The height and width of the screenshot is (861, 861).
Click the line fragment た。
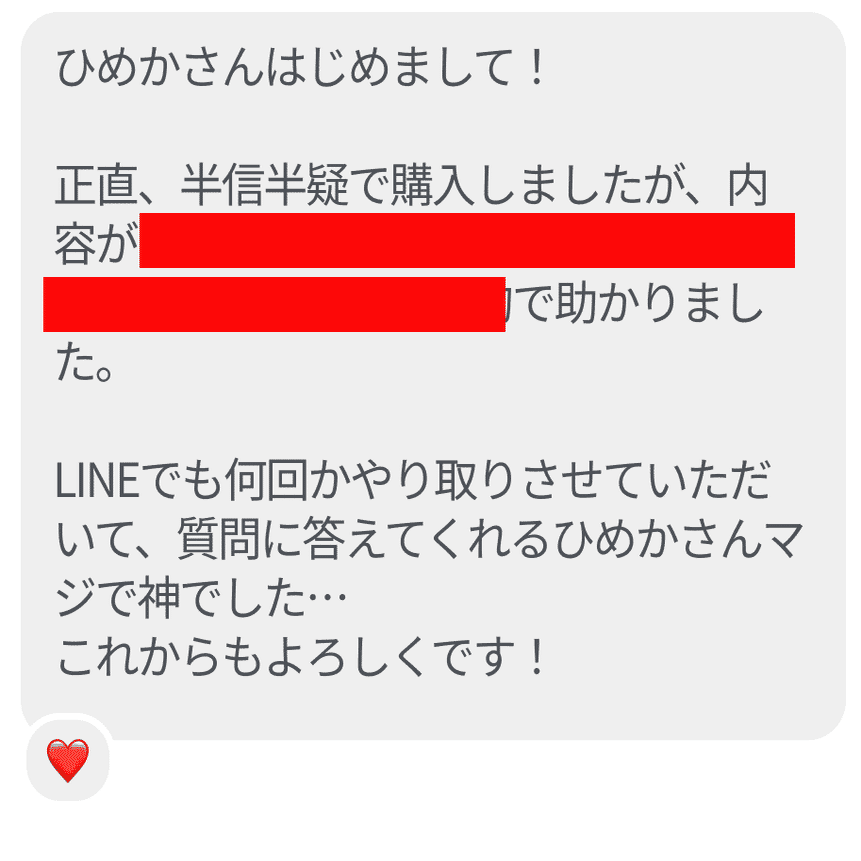click(x=85, y=363)
